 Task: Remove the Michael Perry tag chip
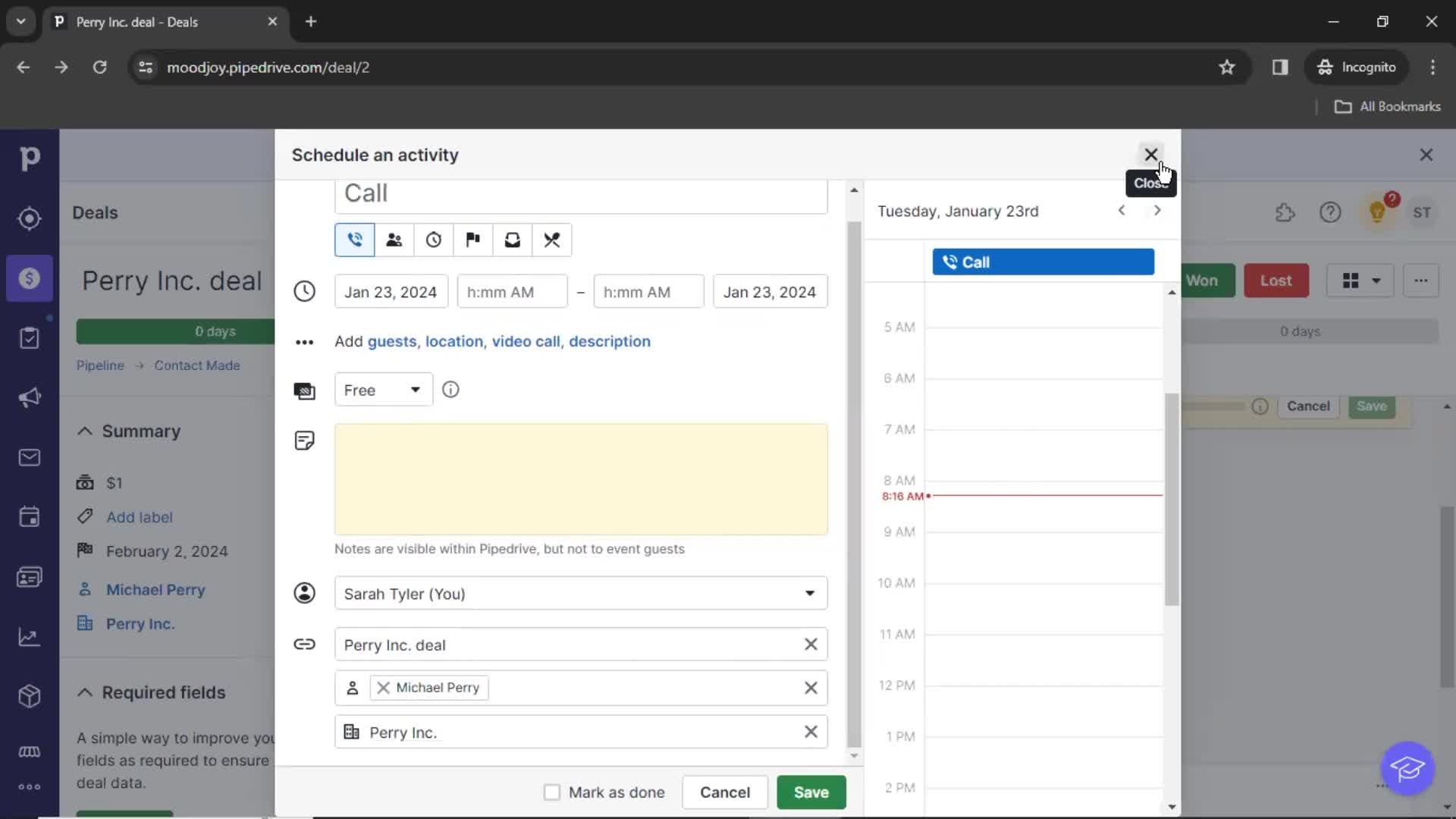point(384,688)
